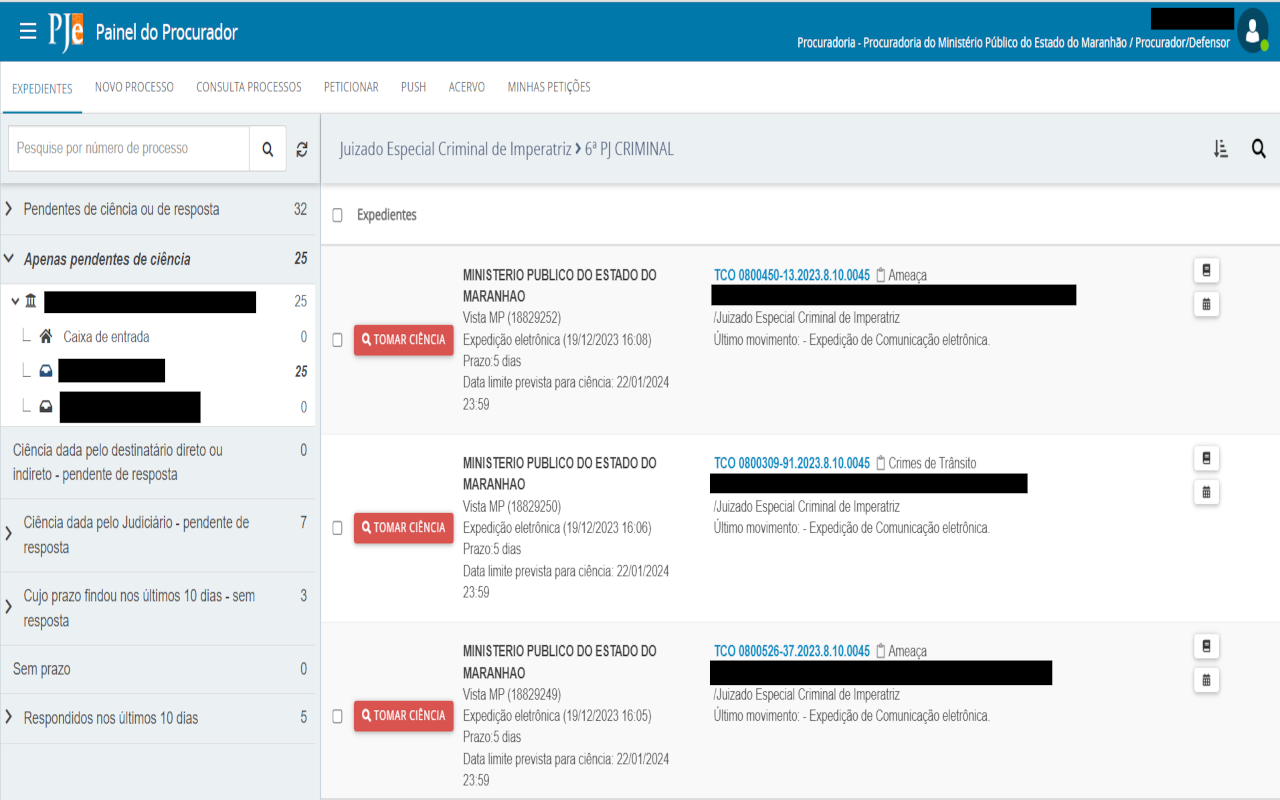Refresh the expedientes list
The height and width of the screenshot is (800, 1280).
click(302, 149)
